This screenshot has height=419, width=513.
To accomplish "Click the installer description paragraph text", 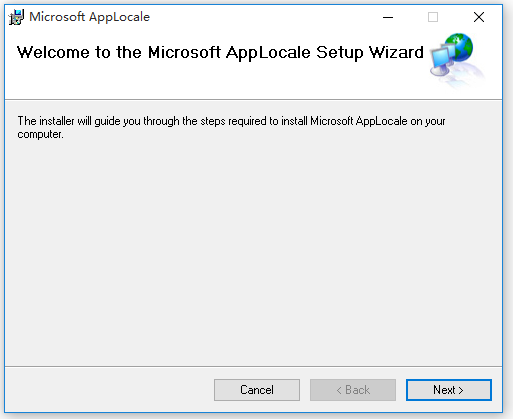I will pyautogui.click(x=231, y=127).
